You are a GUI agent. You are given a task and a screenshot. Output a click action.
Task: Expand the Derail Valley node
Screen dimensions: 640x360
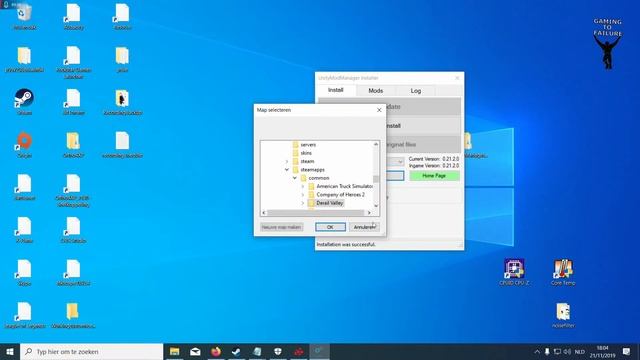pyautogui.click(x=303, y=203)
